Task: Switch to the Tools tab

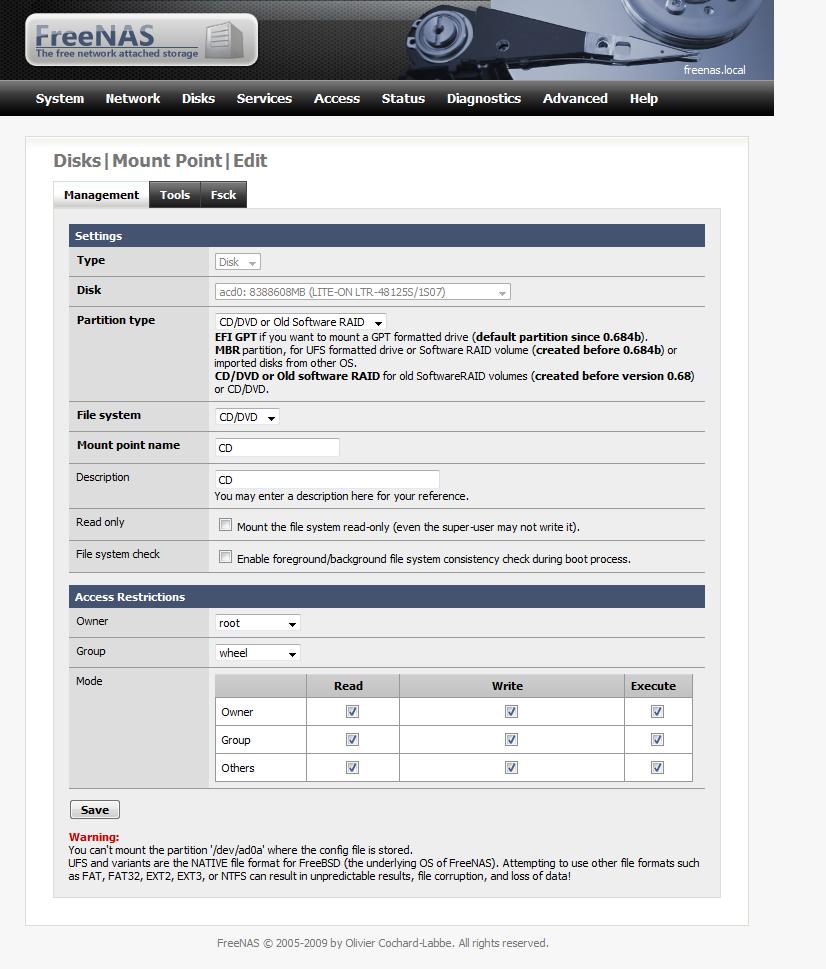Action: 175,195
